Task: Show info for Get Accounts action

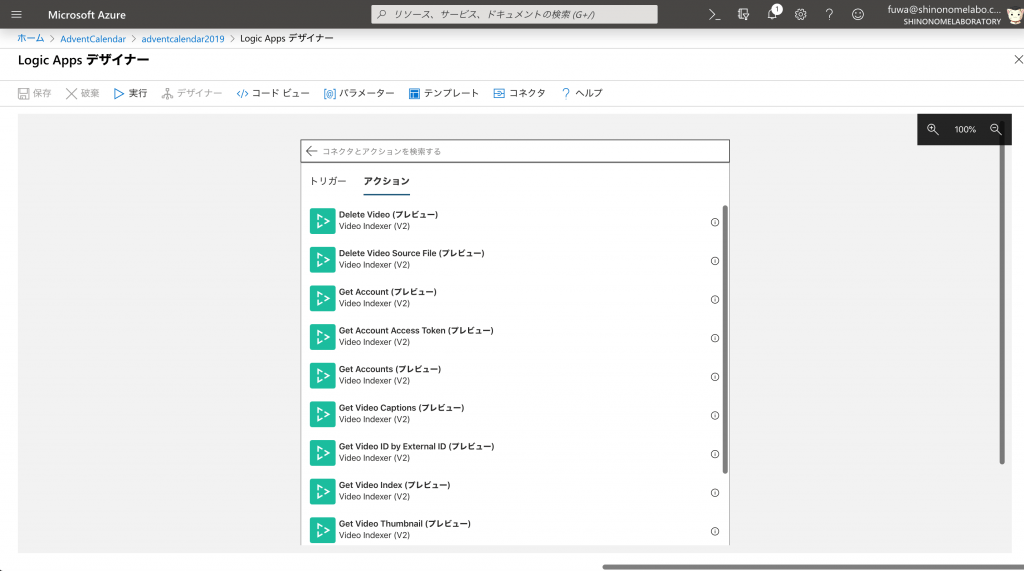Action: (714, 376)
